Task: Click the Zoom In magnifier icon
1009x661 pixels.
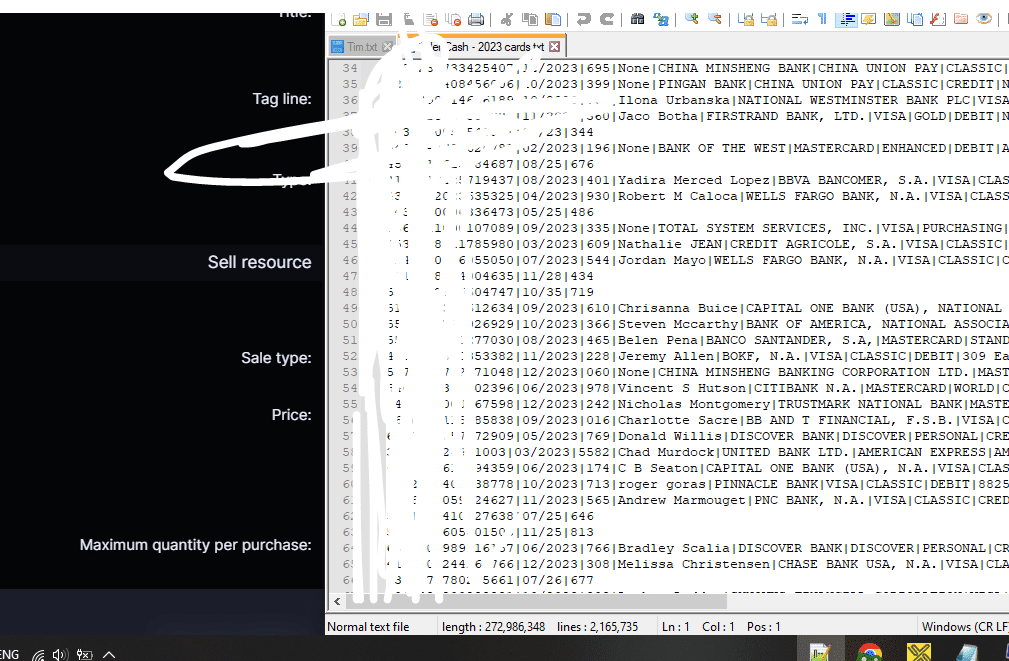Action: pos(692,19)
